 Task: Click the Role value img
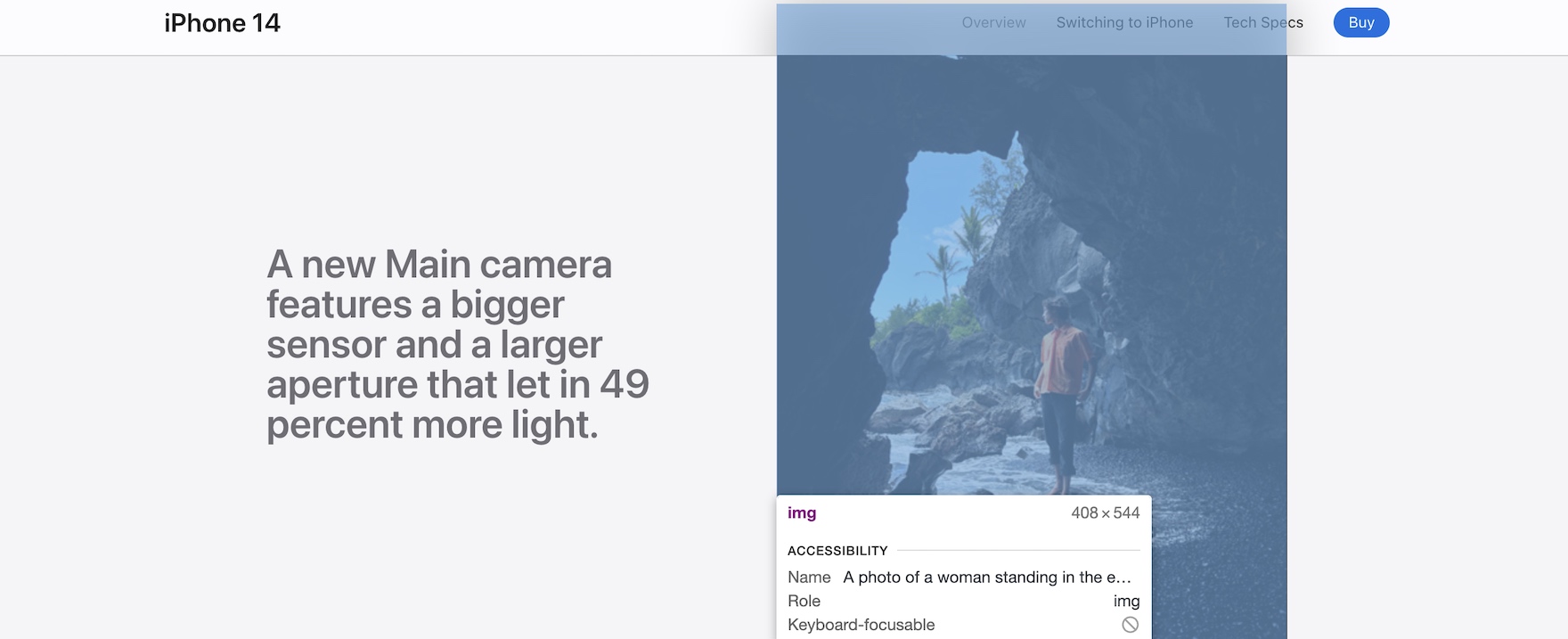tap(1126, 602)
